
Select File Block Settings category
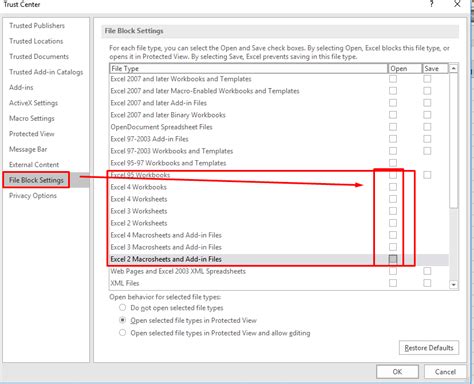click(x=36, y=180)
